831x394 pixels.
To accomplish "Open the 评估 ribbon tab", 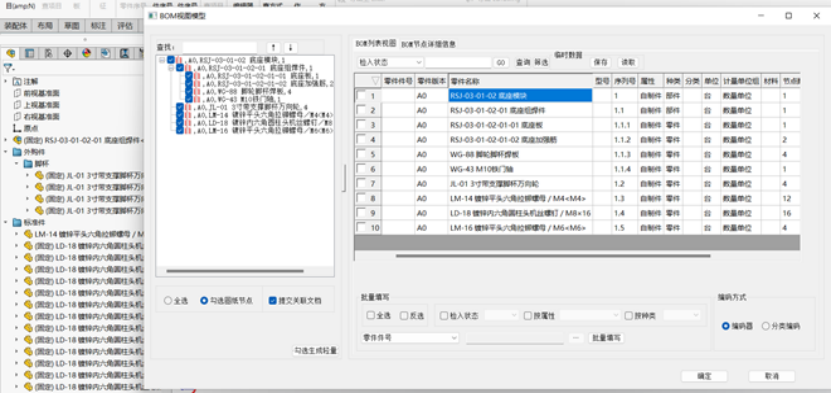I will click(x=125, y=25).
